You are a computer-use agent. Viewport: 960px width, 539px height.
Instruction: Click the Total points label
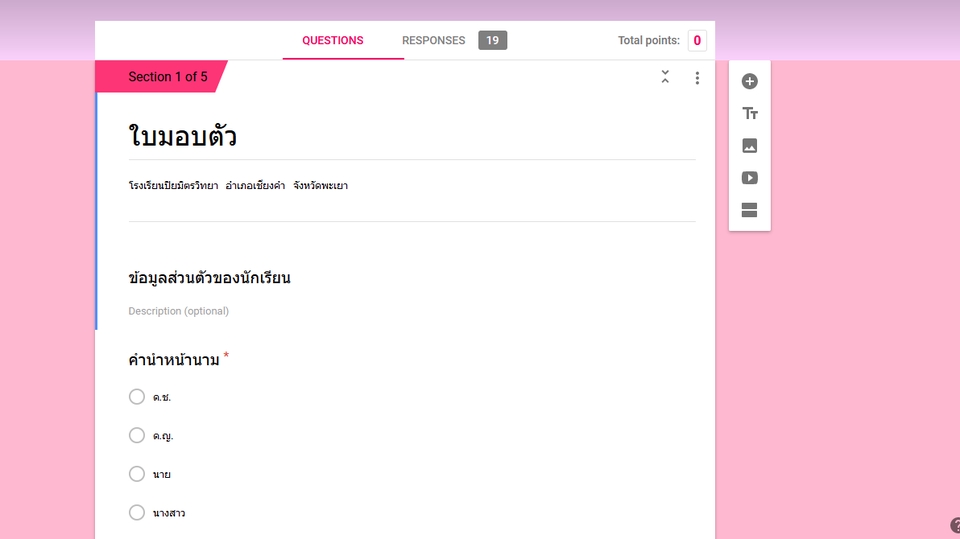(x=648, y=40)
